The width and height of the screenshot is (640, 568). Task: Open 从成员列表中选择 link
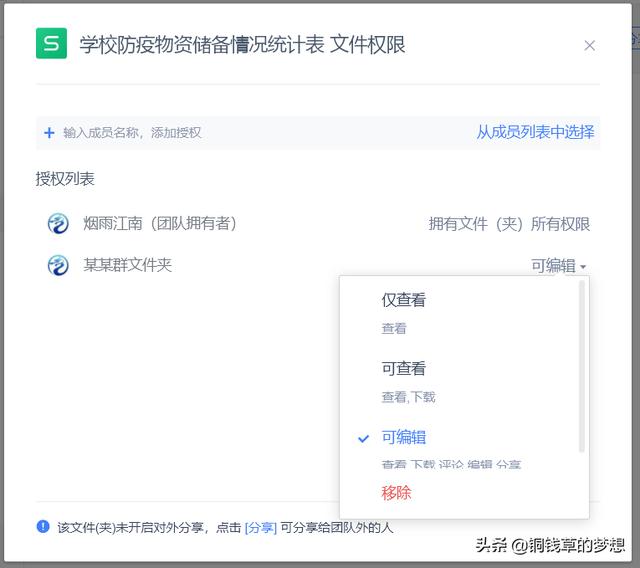click(535, 132)
